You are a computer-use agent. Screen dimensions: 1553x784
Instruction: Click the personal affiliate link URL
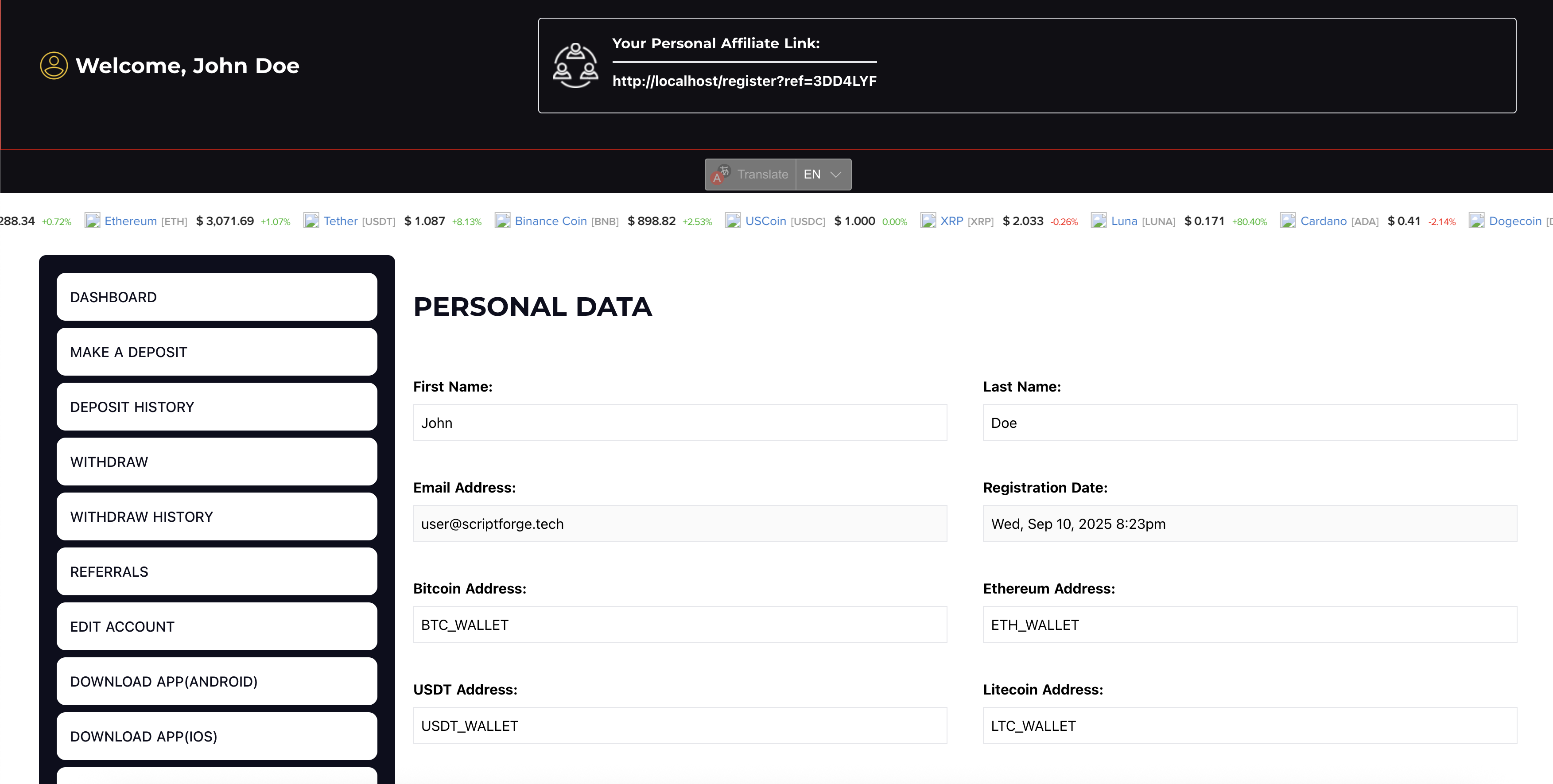point(744,81)
